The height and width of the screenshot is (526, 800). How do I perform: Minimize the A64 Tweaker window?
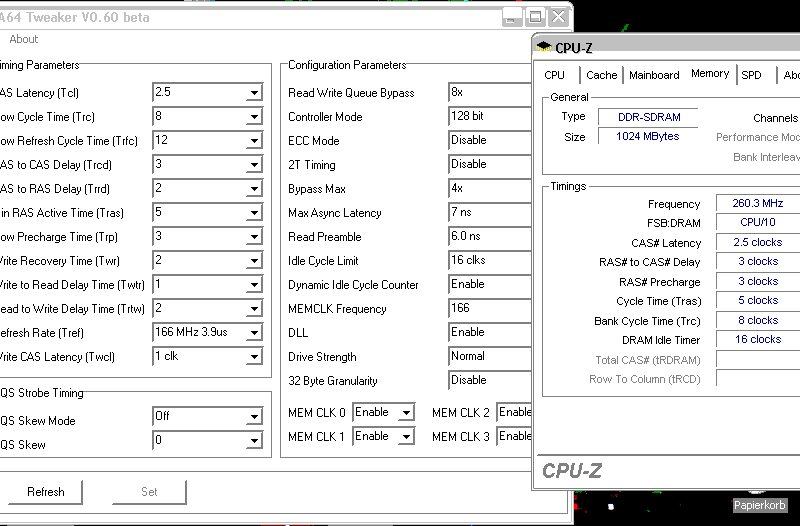tap(512, 17)
